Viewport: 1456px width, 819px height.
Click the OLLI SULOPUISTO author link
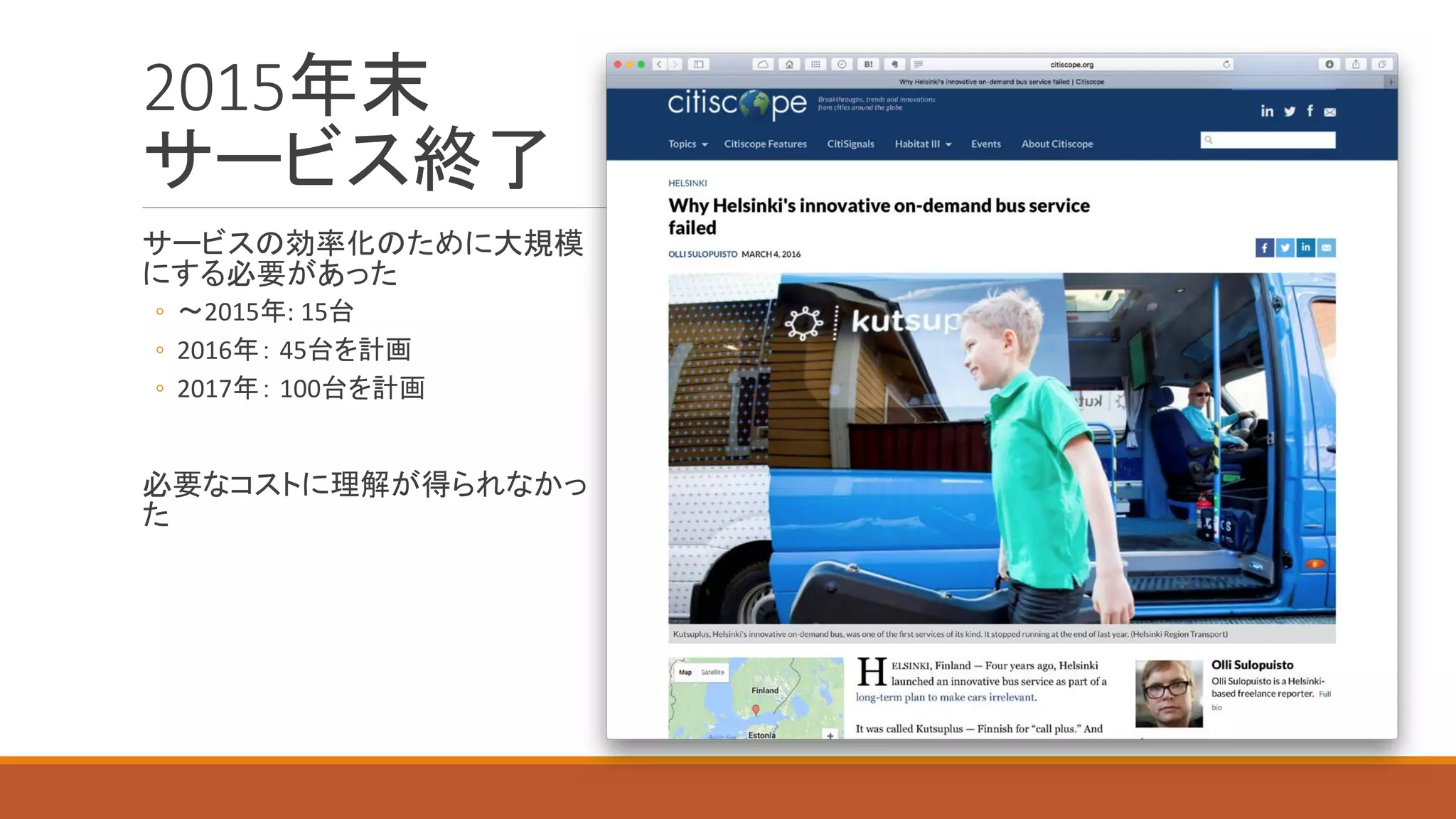tap(702, 254)
